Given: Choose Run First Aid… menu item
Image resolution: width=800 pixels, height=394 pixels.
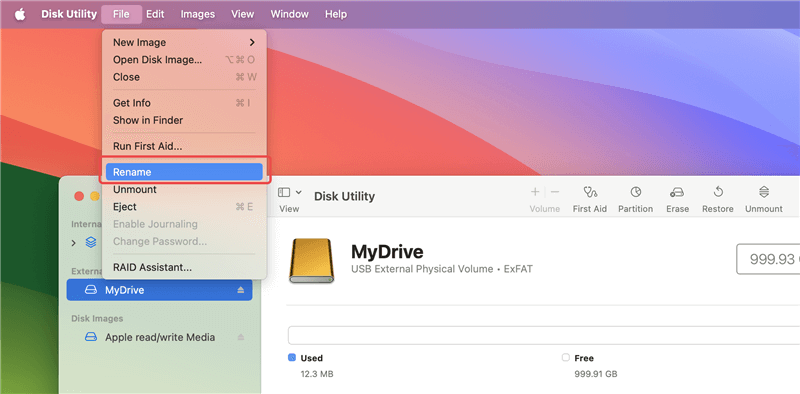Looking at the screenshot, I should tap(184, 146).
